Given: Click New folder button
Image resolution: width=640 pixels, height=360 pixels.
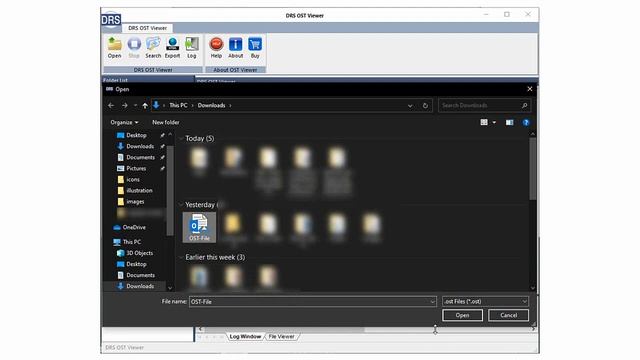Looking at the screenshot, I should [166, 122].
